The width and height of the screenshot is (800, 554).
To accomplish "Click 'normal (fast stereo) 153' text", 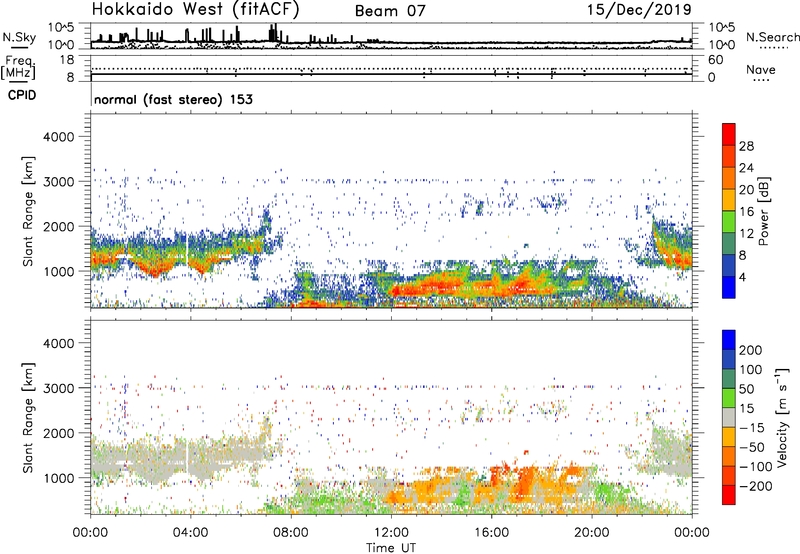I will coord(173,99).
